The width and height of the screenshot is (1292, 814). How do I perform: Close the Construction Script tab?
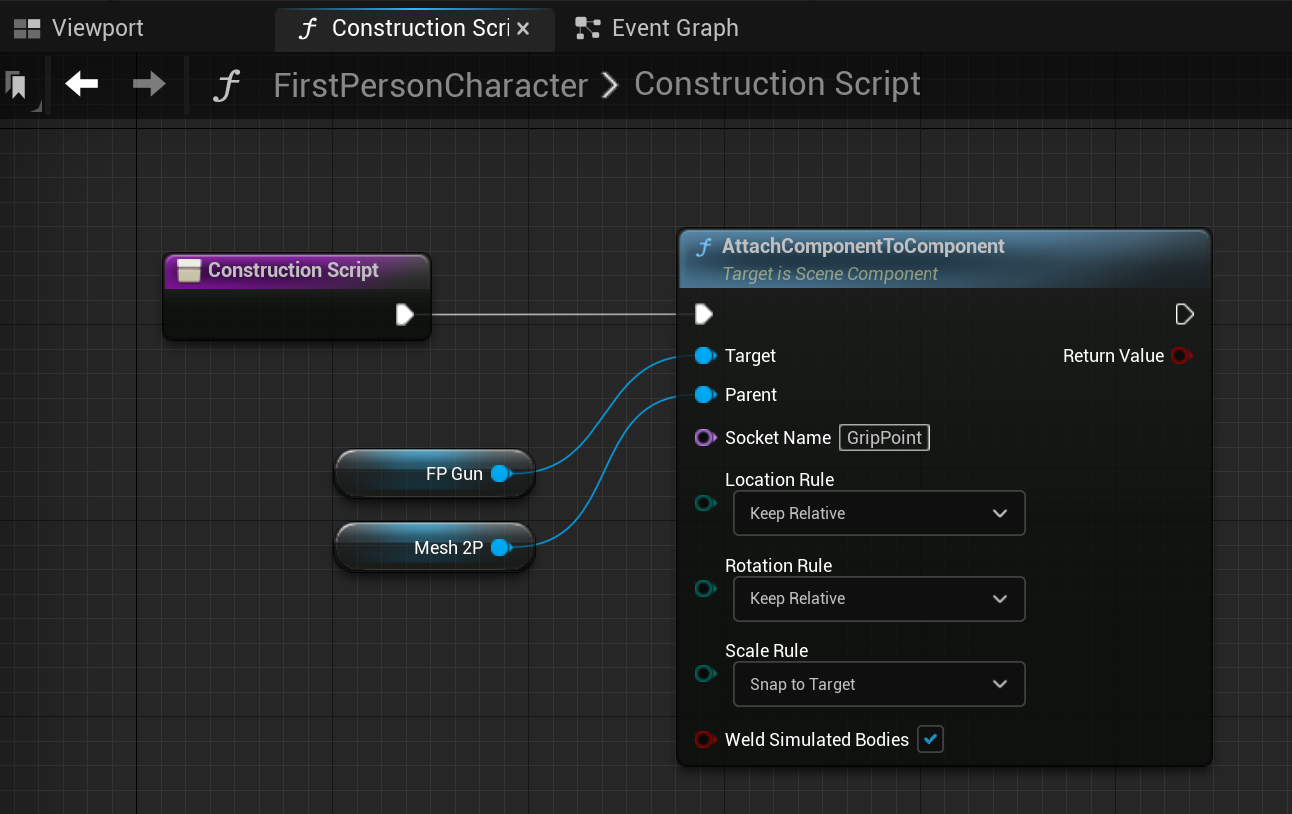coord(522,29)
